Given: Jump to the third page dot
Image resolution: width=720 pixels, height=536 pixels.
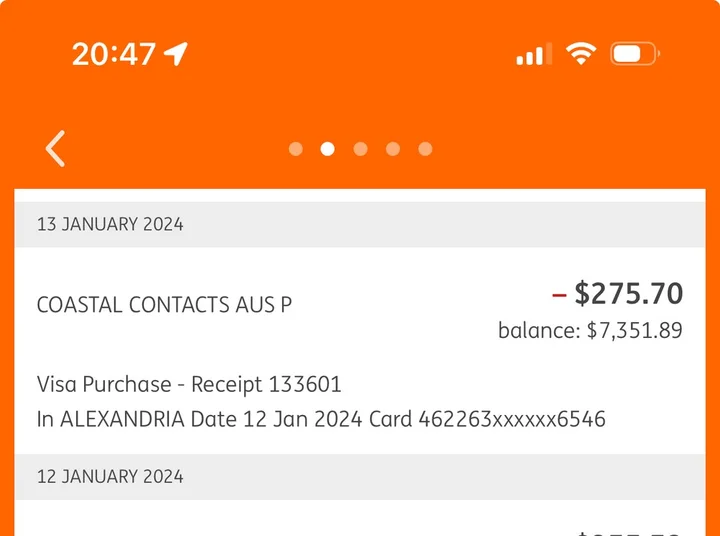Looking at the screenshot, I should 360,149.
